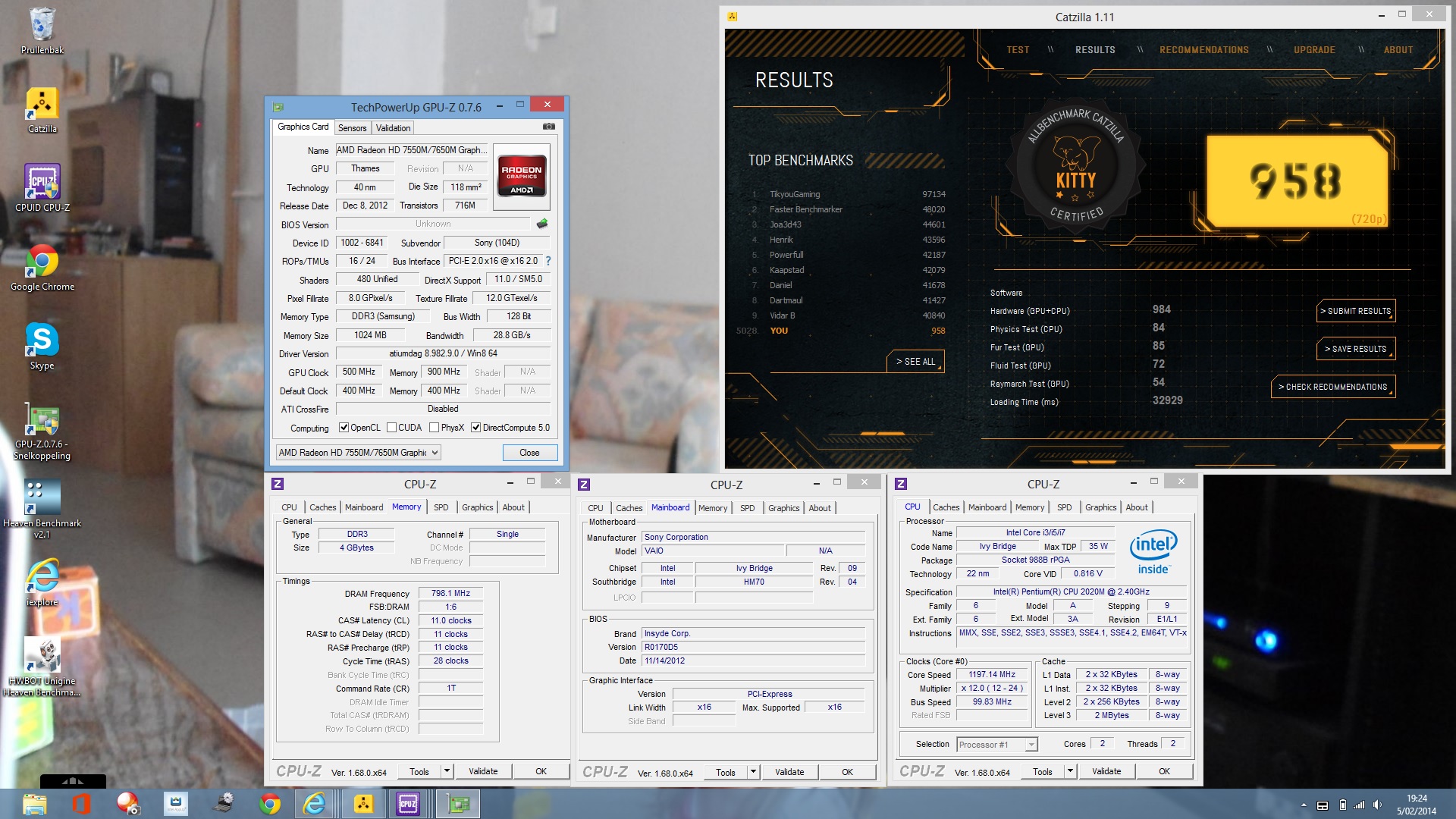Screen dimensions: 1456x819
Task: Click the Bus Interface question mark icon
Action: point(548,261)
